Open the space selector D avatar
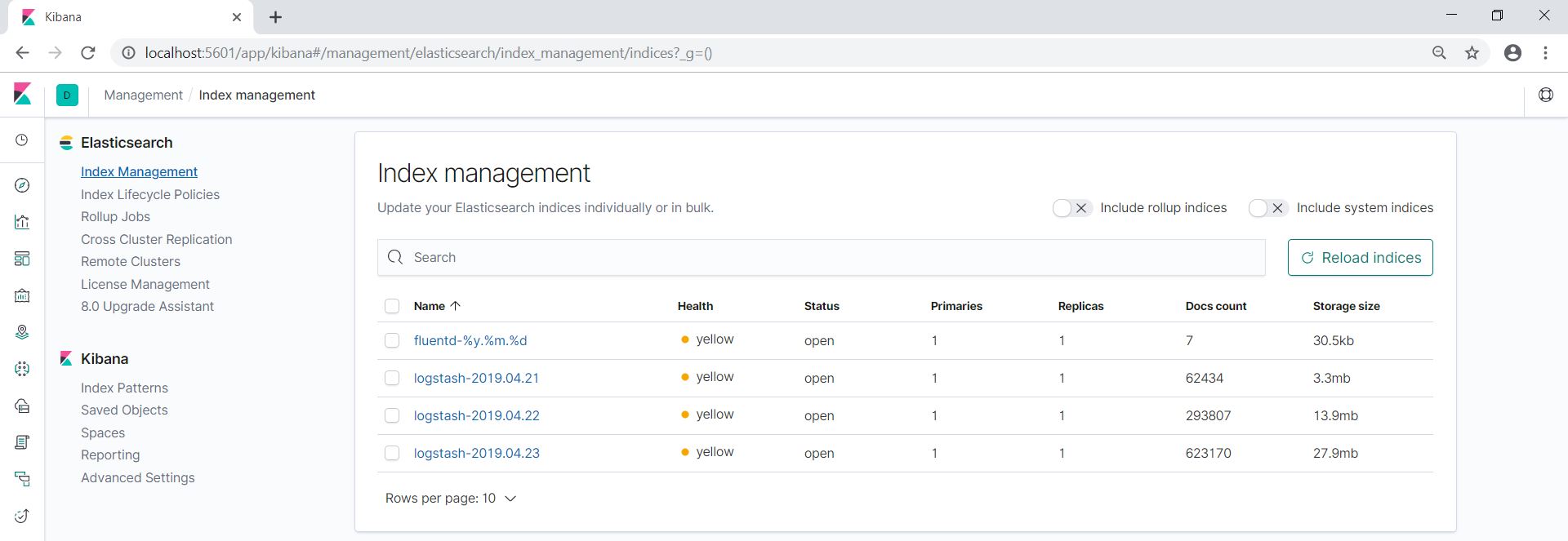The height and width of the screenshot is (541, 1568). (x=67, y=95)
